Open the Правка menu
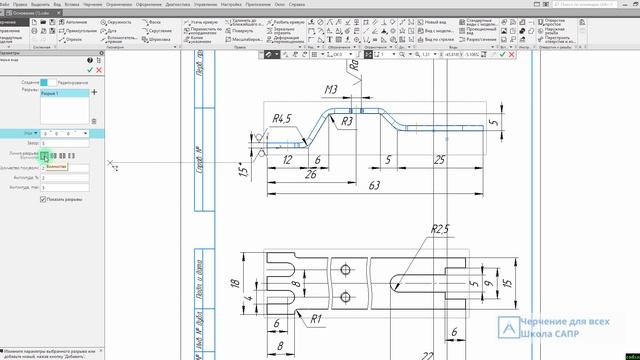The width and height of the screenshot is (640, 360). point(20,4)
